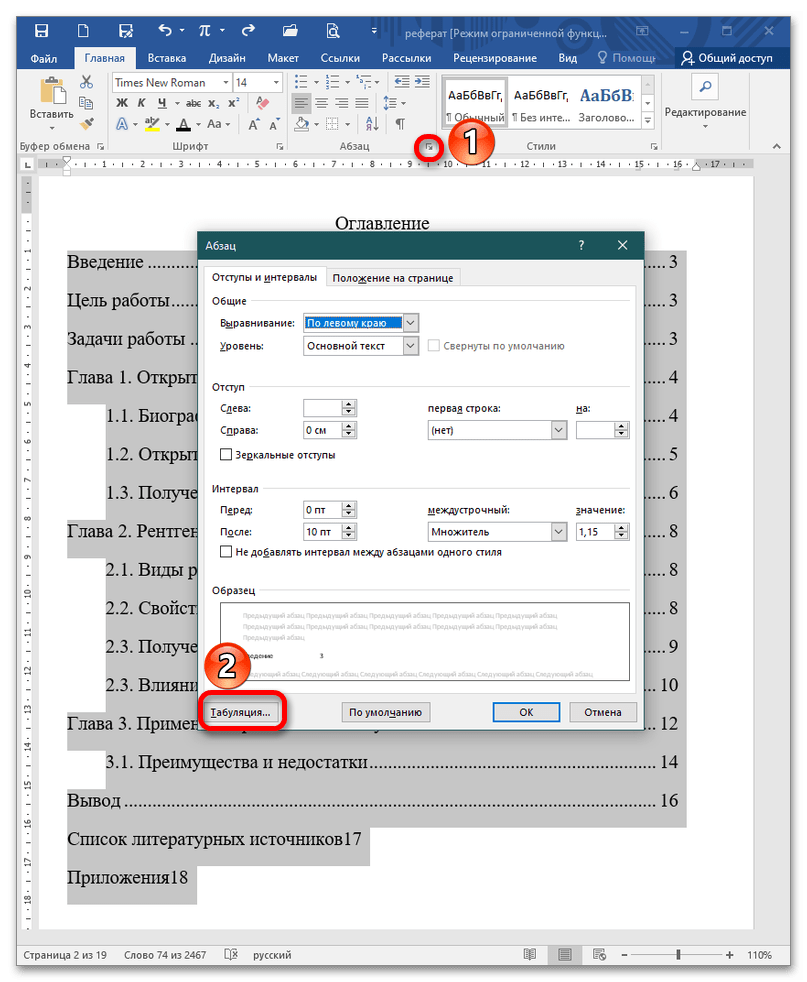Click the Paste icon in the clipboard group

point(50,96)
